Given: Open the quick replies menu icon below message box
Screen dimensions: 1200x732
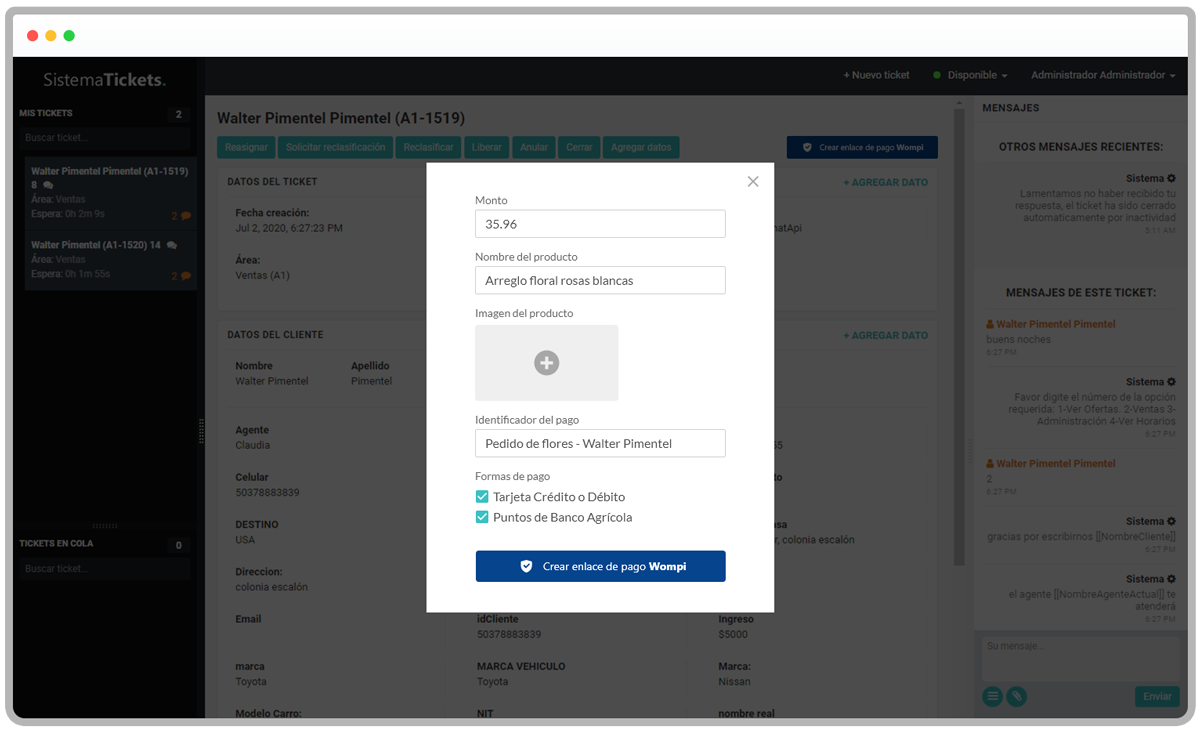Looking at the screenshot, I should (x=992, y=697).
